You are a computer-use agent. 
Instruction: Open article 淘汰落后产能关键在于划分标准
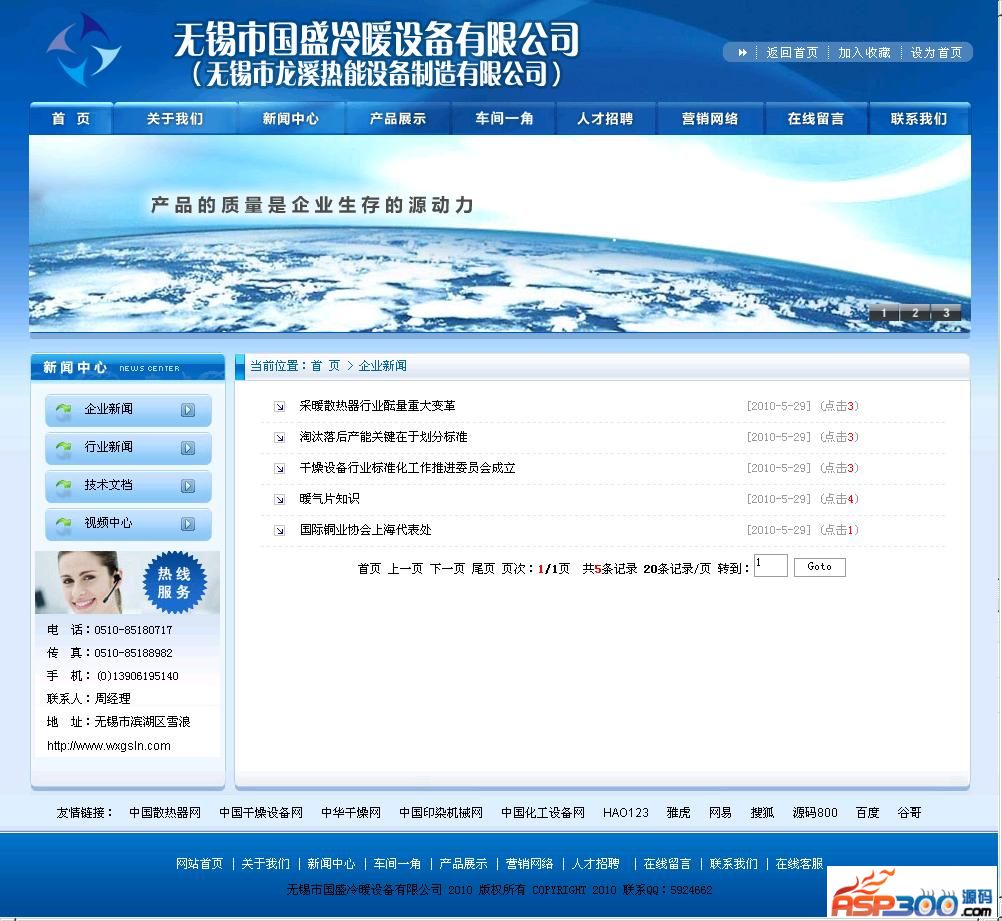(x=383, y=437)
